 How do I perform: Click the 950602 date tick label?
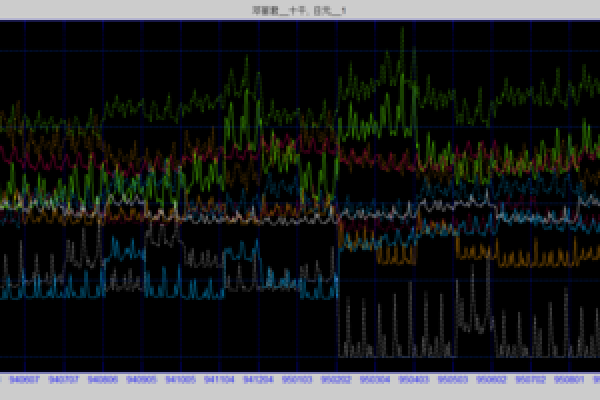pos(491,380)
